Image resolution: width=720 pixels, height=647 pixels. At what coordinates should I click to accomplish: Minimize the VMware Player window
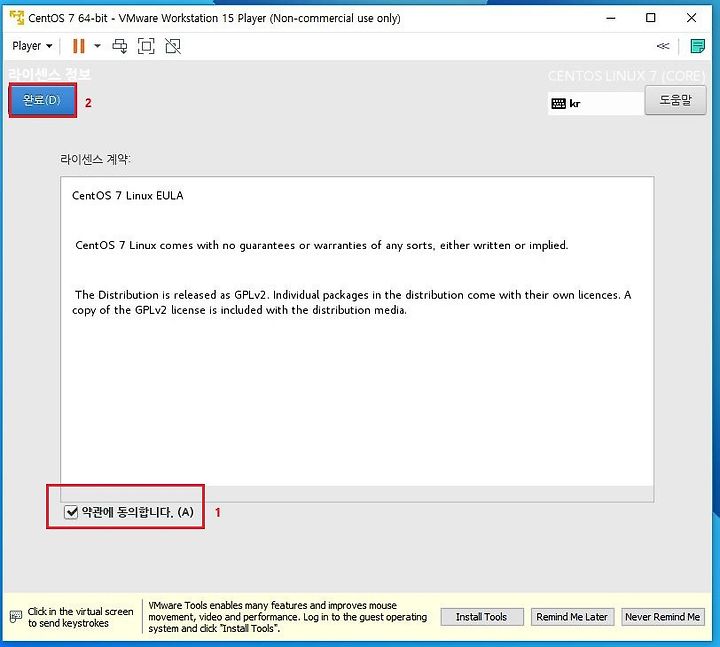(611, 18)
